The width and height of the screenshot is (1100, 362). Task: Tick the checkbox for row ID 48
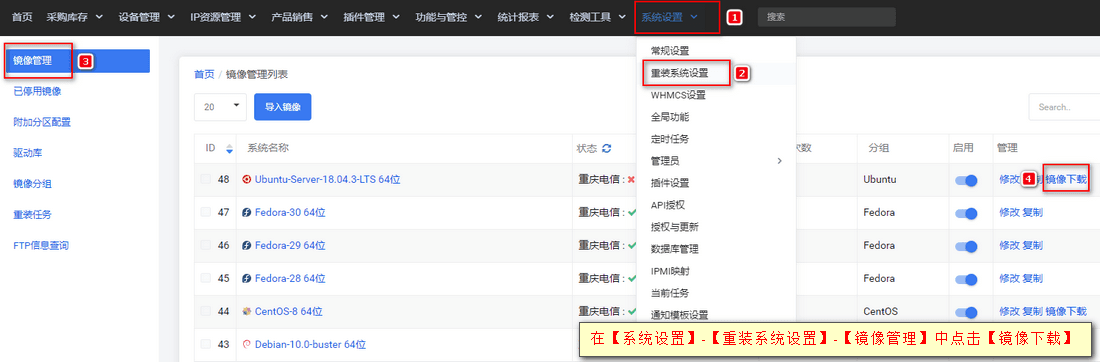(206, 180)
